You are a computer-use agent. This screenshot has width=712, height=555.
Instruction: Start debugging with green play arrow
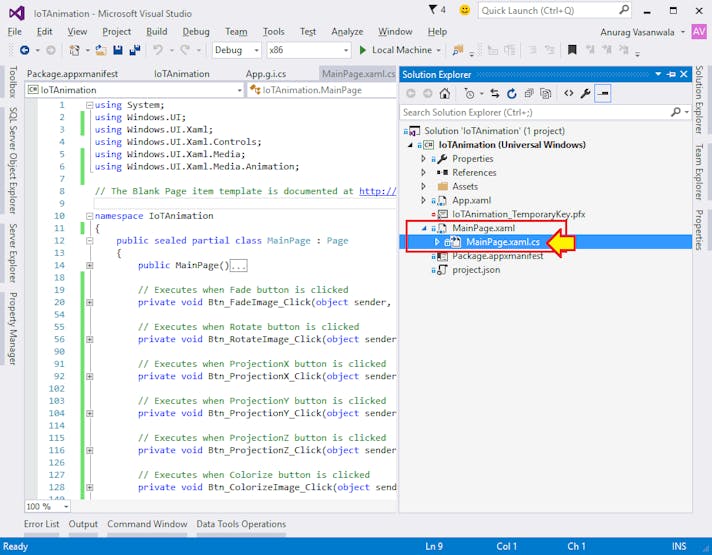[x=362, y=50]
